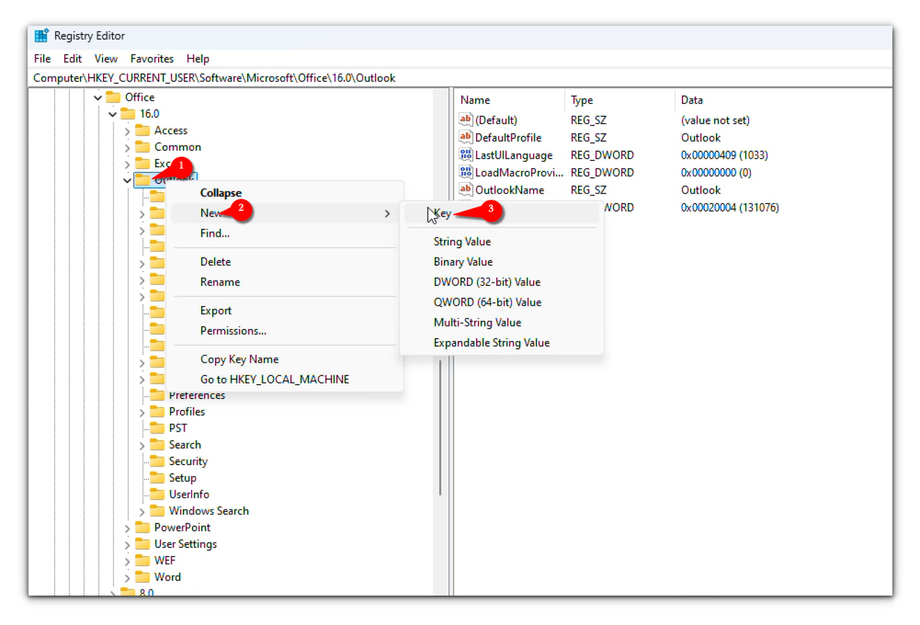The image size is (920, 625).
Task: Select Export from the context menu
Action: [x=287, y=310]
